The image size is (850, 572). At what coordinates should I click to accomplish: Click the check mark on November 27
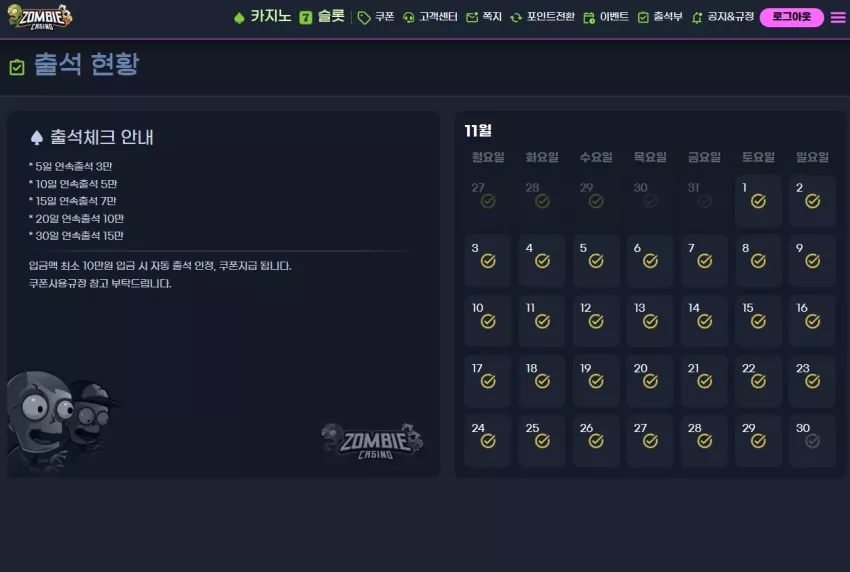click(651, 441)
